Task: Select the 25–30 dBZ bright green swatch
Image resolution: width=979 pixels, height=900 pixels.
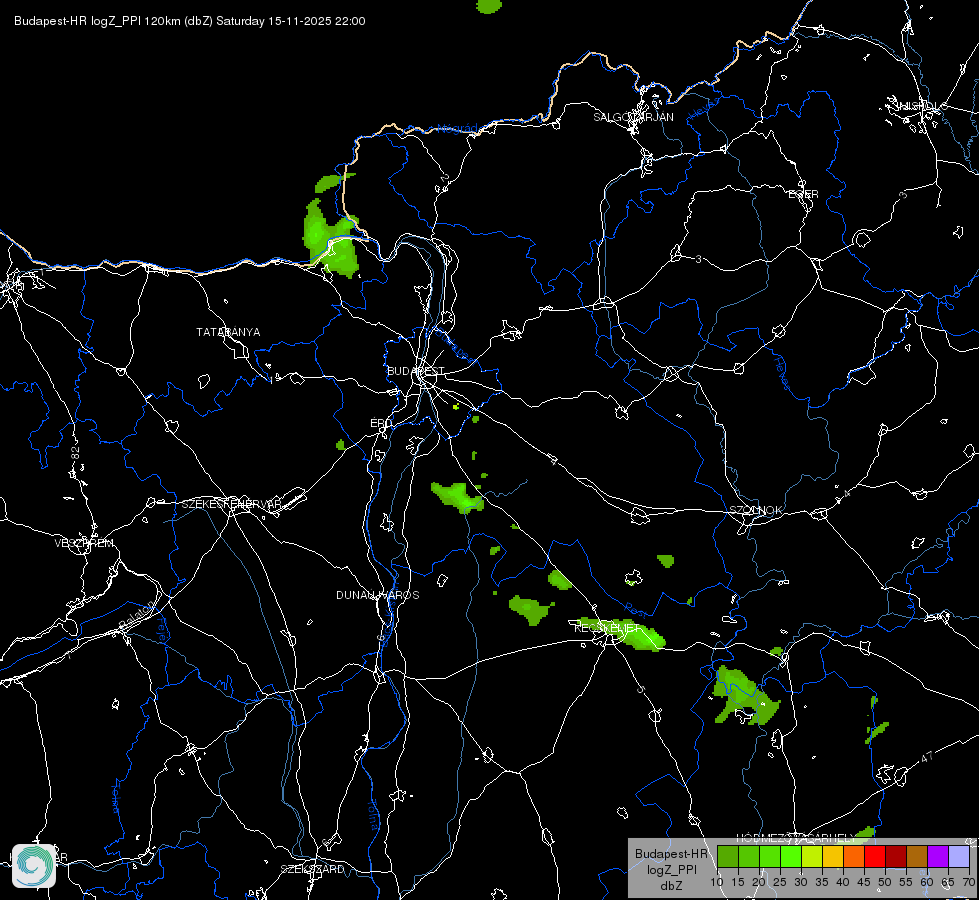Action: pos(791,856)
